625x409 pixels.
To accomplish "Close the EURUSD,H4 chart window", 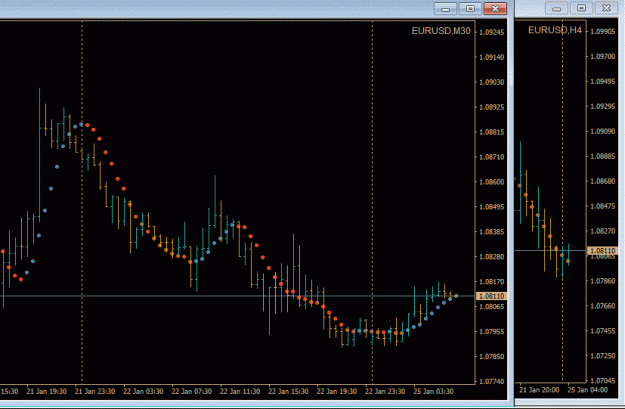I will tap(606, 8).
